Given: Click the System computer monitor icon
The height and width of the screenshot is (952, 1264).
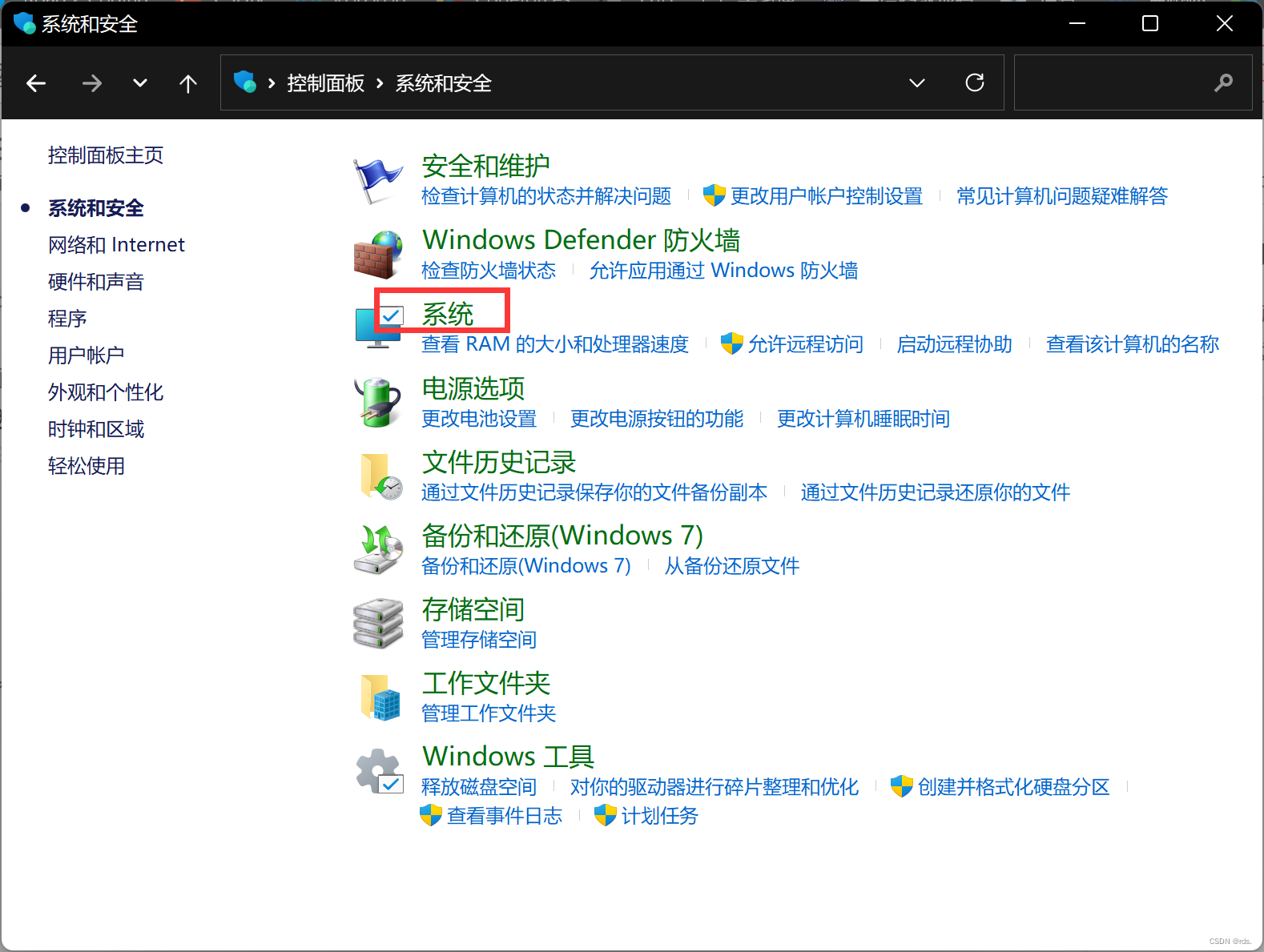Looking at the screenshot, I should (378, 327).
